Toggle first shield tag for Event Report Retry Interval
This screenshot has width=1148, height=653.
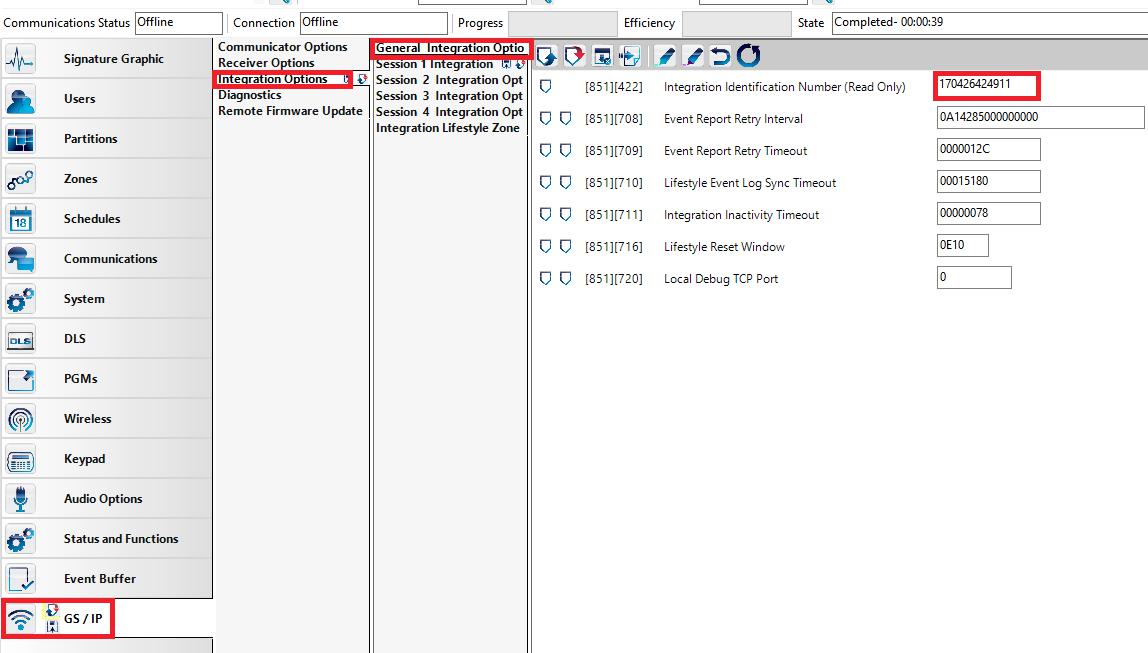546,119
